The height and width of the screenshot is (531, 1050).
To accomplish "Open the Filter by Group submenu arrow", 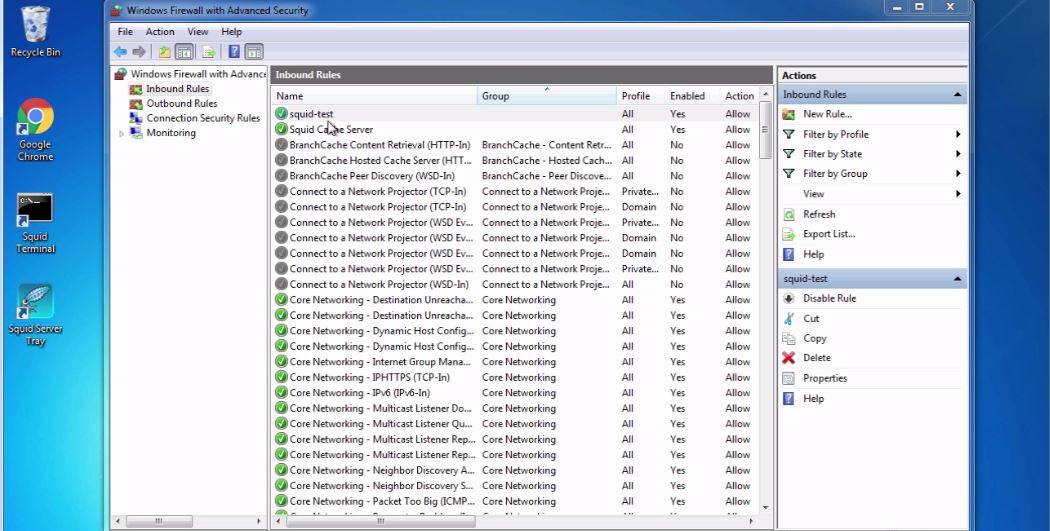I will pyautogui.click(x=958, y=173).
